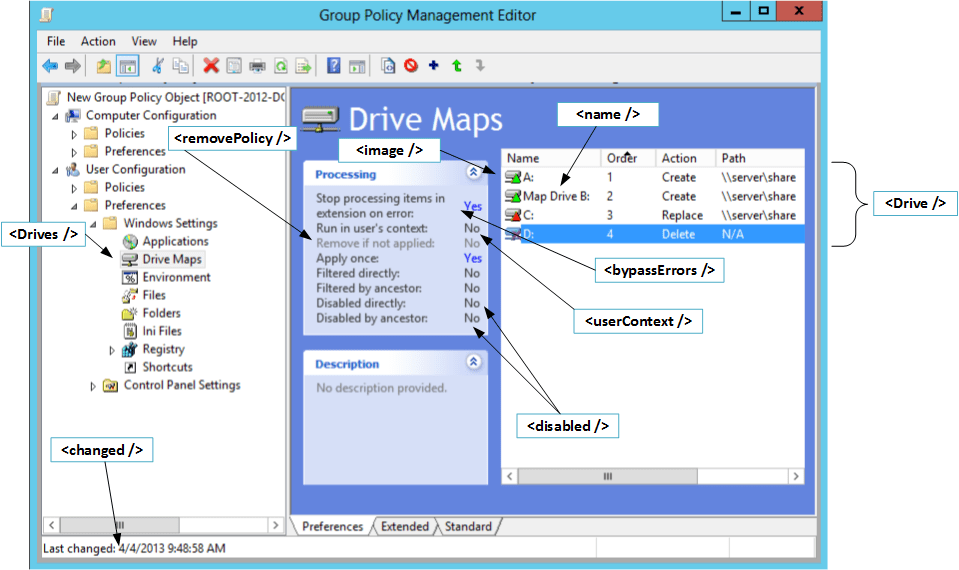This screenshot has width=959, height=570.
Task: Toggle the Show/Hide Action Pane icon
Action: click(x=357, y=66)
